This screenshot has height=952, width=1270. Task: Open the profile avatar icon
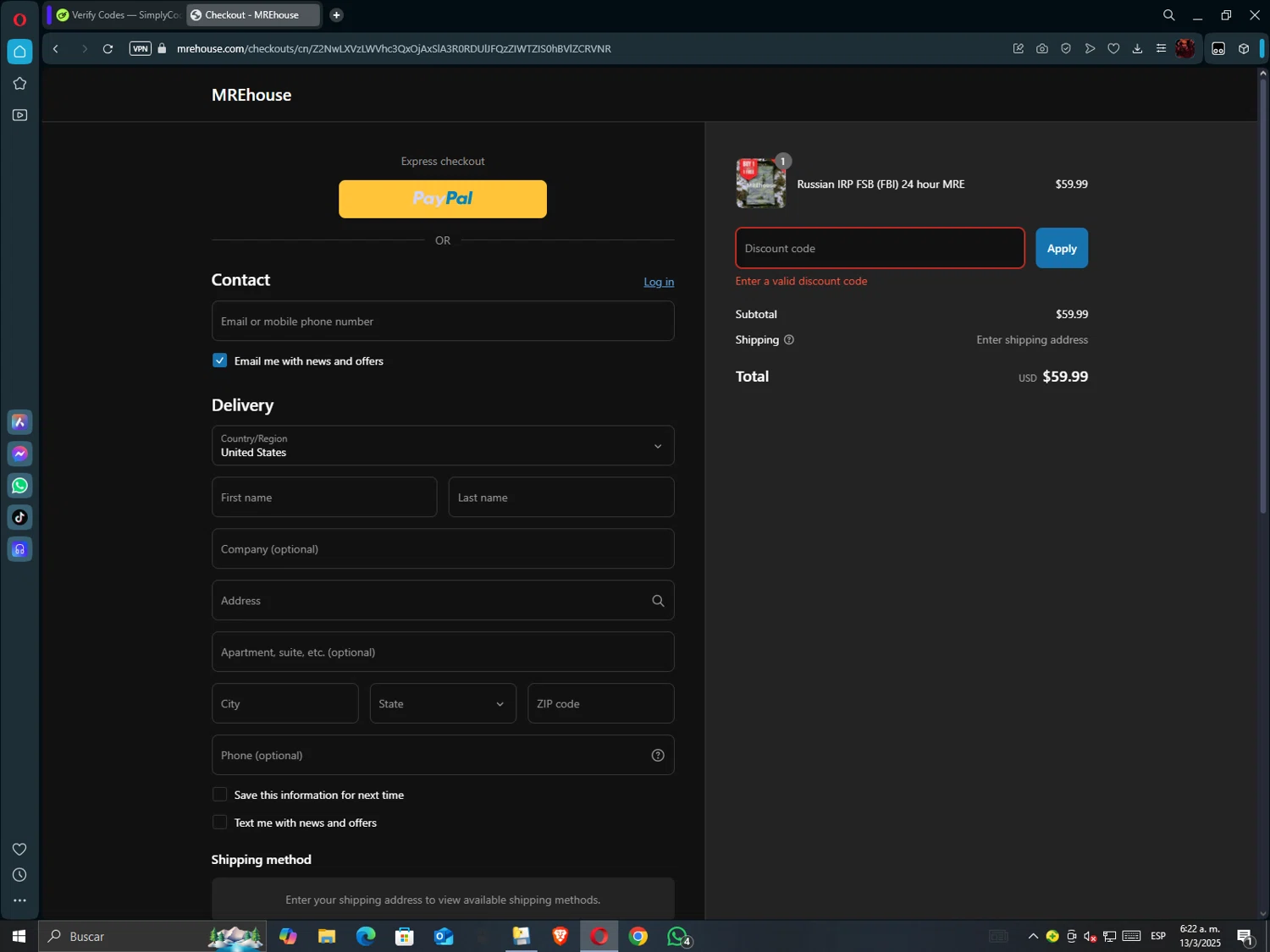(1185, 49)
